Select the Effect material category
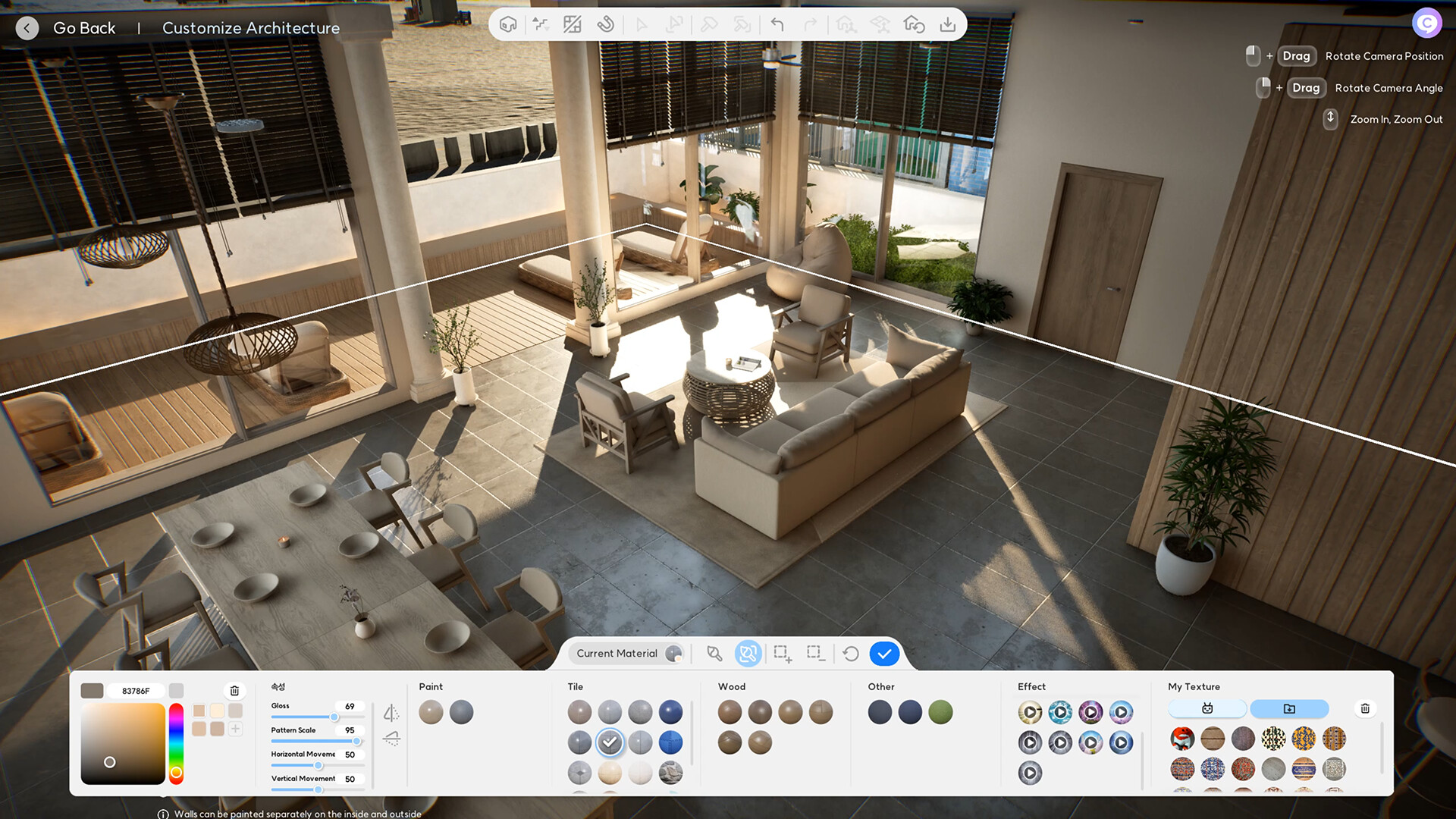 1031,686
